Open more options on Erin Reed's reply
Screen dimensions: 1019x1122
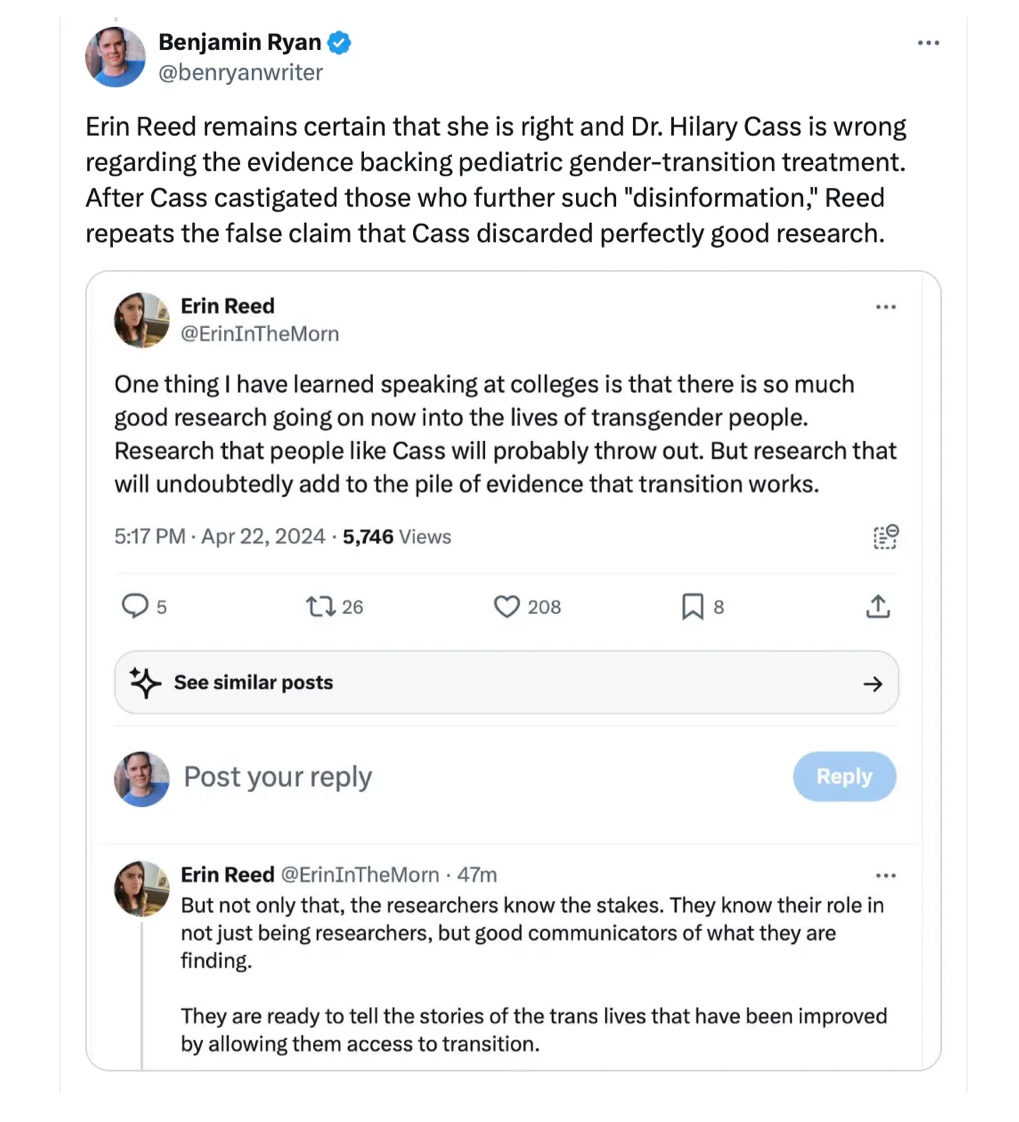coord(885,875)
